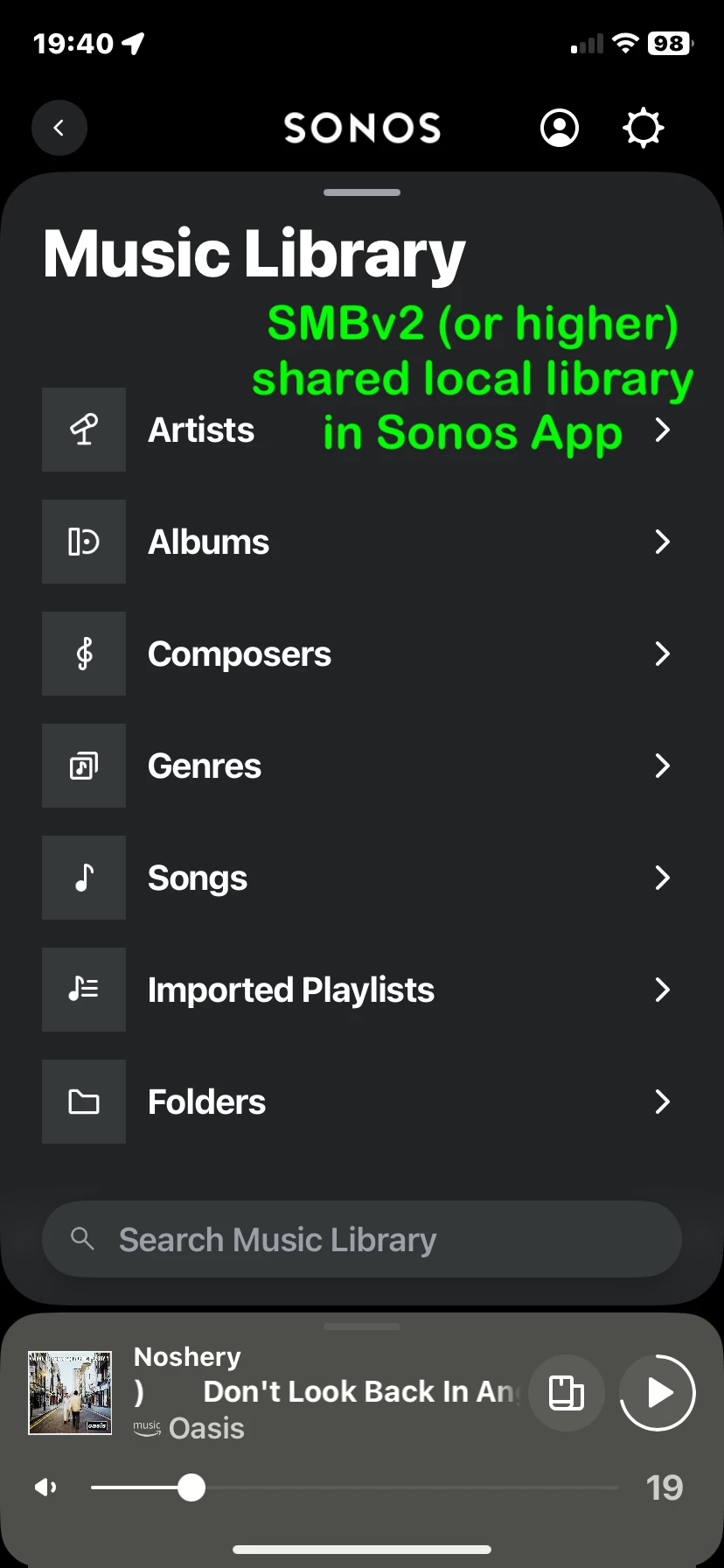Click the volume slider handle

(x=191, y=1487)
